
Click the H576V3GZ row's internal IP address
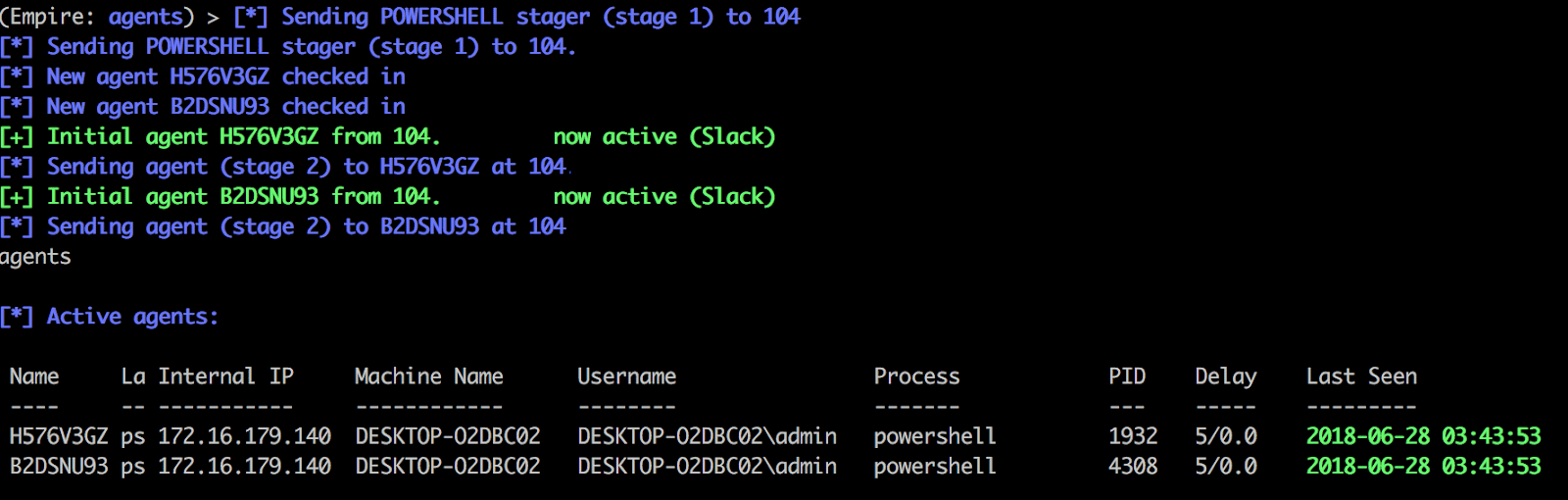(244, 436)
